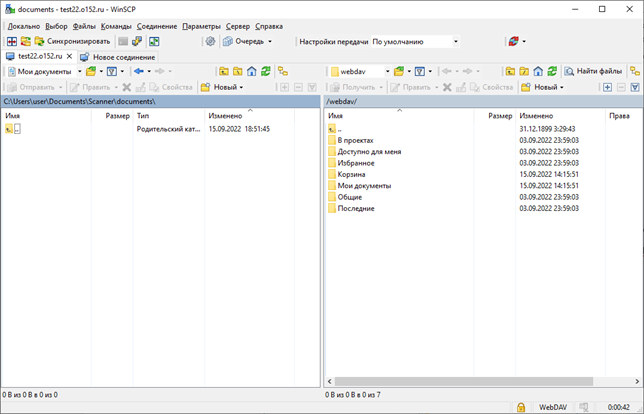Click local panel back arrow

[139, 72]
